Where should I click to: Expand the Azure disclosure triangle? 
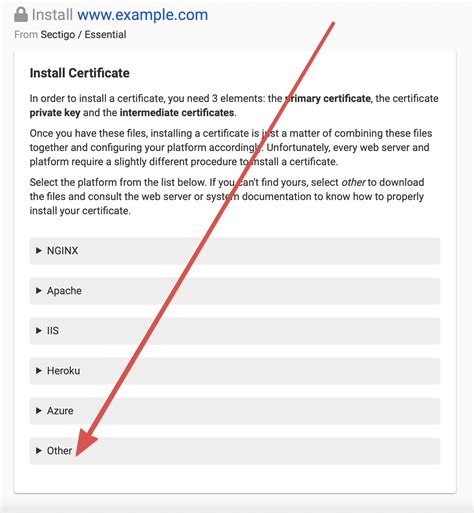pyautogui.click(x=39, y=410)
